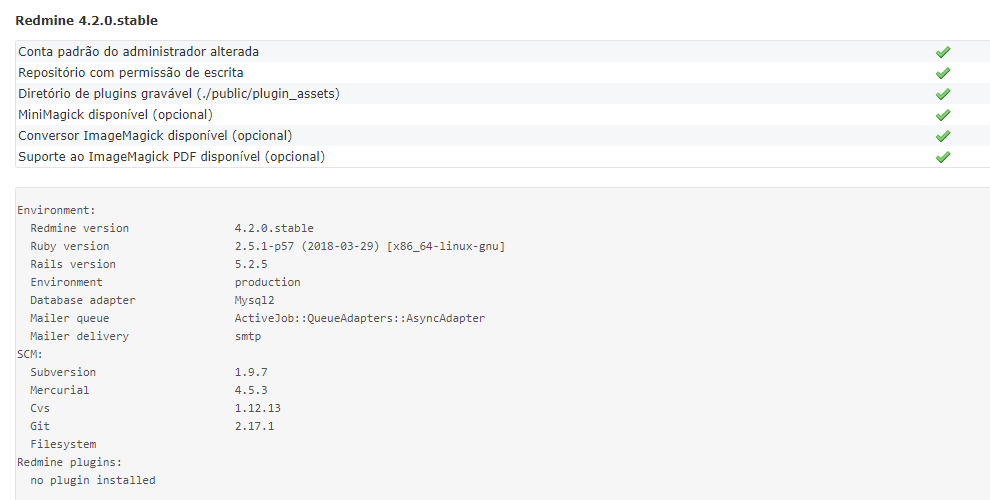Click the Git version '2.17.1'
The height and width of the screenshot is (500, 990).
point(254,426)
